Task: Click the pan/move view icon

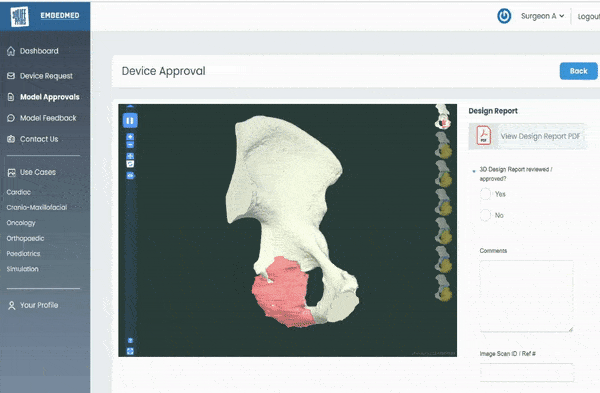Action: (x=130, y=156)
